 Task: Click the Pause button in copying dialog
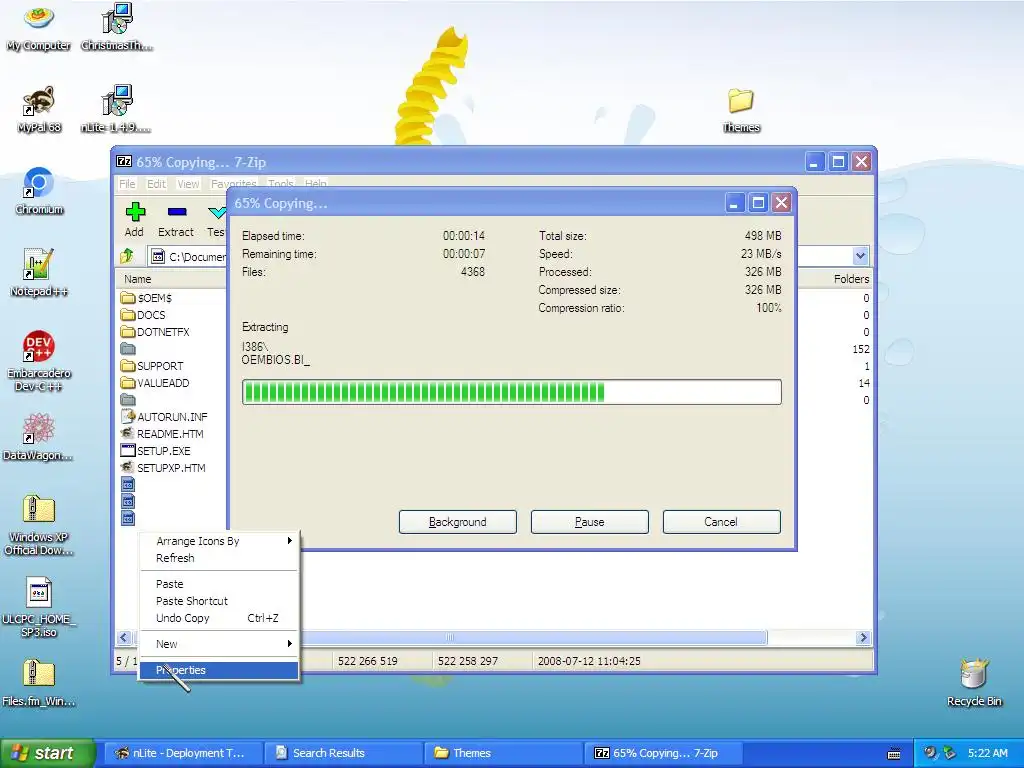(x=590, y=522)
